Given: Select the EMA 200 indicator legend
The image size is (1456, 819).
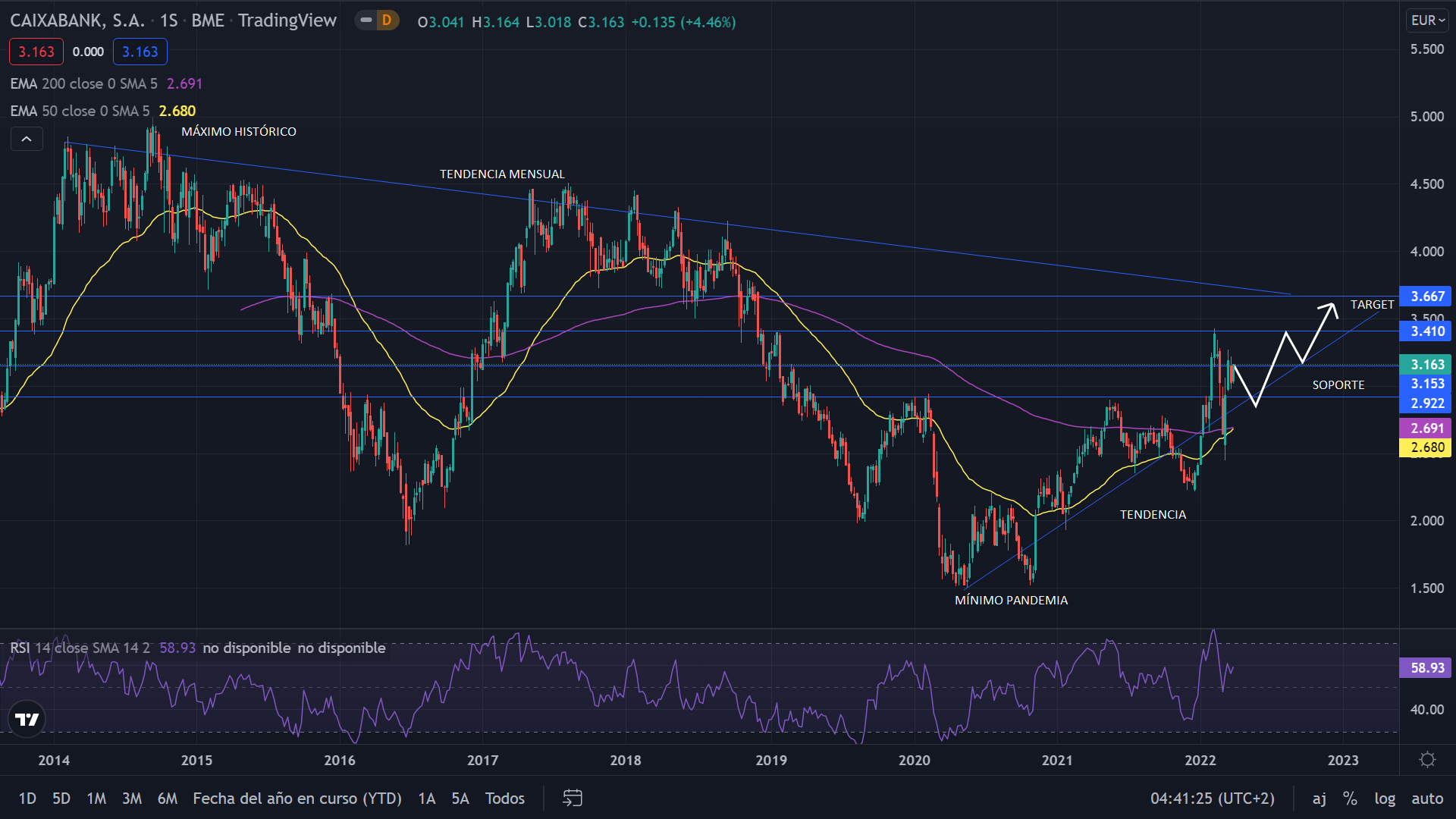Looking at the screenshot, I should 83,83.
